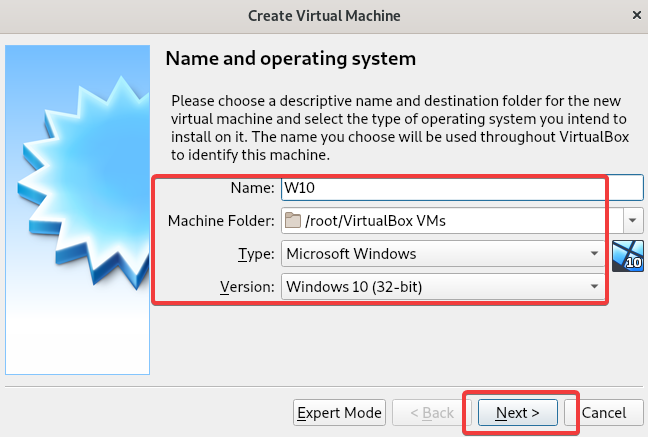Cancel the virtual machine creation
The image size is (648, 437).
point(604,413)
